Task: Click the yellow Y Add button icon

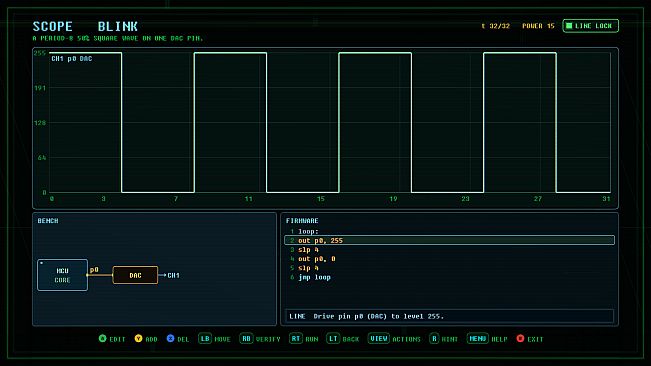Action: tap(139, 339)
